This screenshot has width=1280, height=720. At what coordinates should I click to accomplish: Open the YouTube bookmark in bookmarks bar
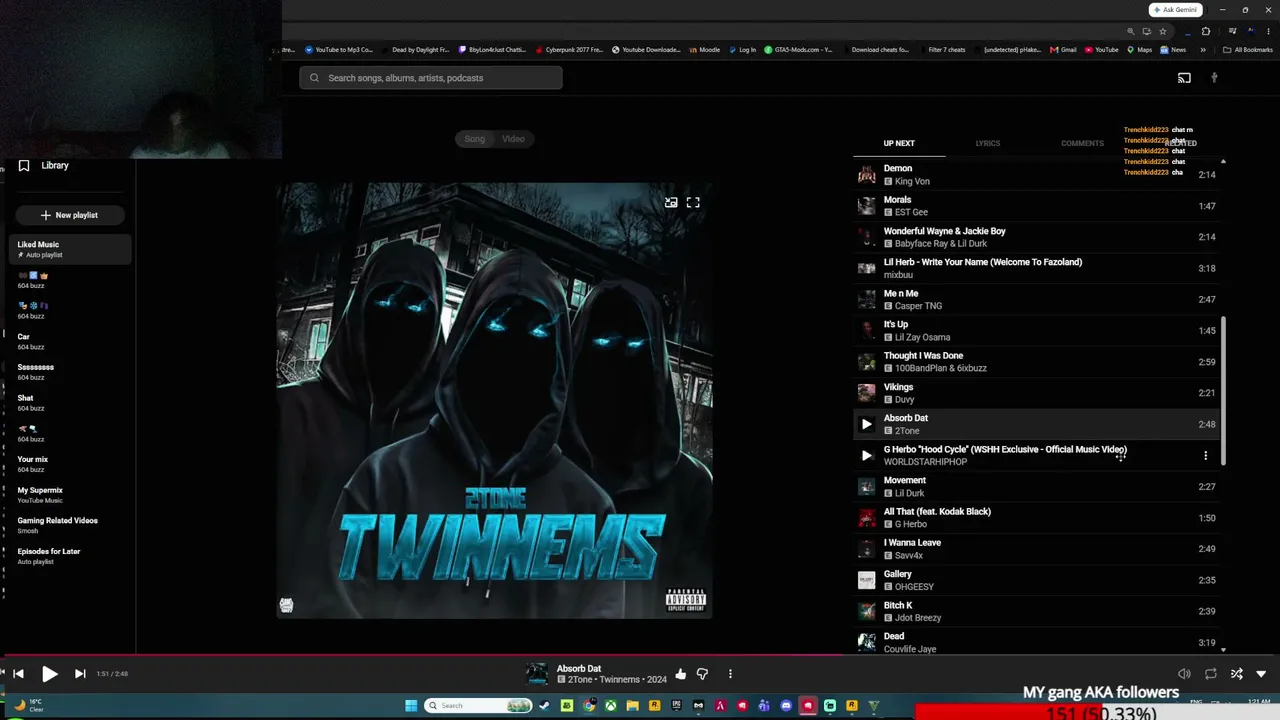[x=1102, y=49]
